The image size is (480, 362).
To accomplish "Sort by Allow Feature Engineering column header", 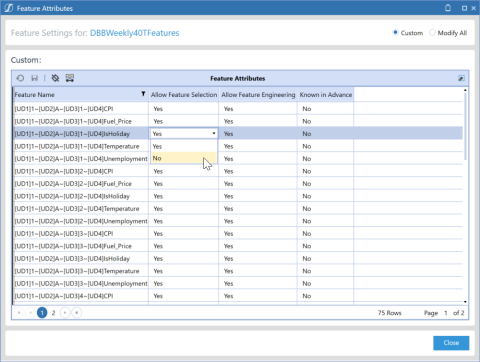I will 258,94.
